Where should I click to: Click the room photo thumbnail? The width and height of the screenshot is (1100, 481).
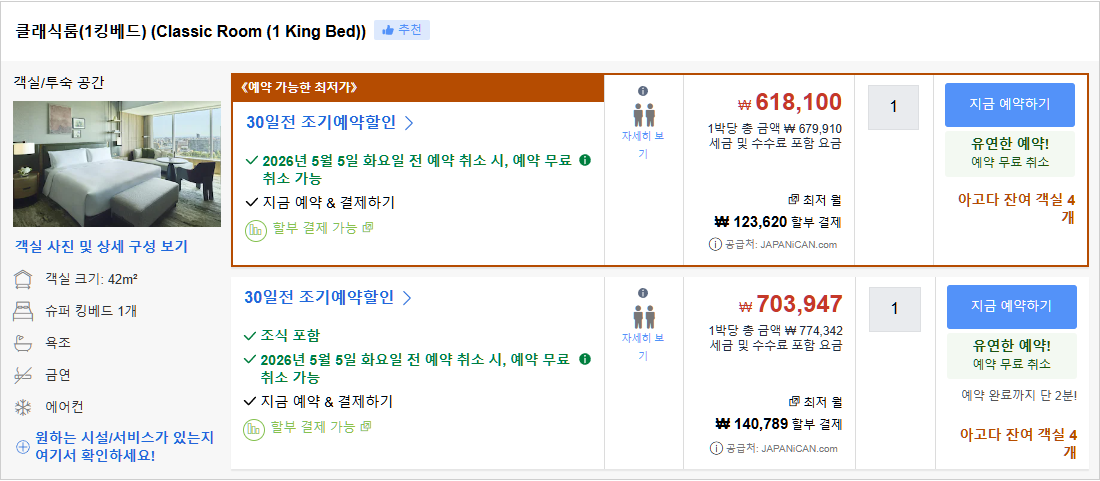point(117,163)
